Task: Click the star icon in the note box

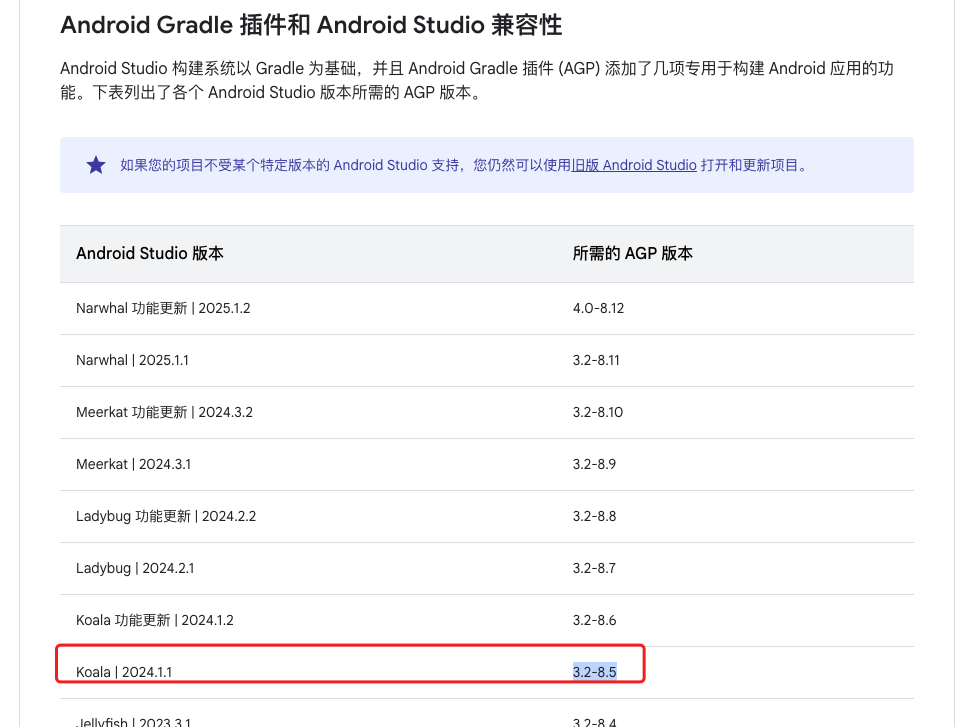Action: pyautogui.click(x=96, y=165)
